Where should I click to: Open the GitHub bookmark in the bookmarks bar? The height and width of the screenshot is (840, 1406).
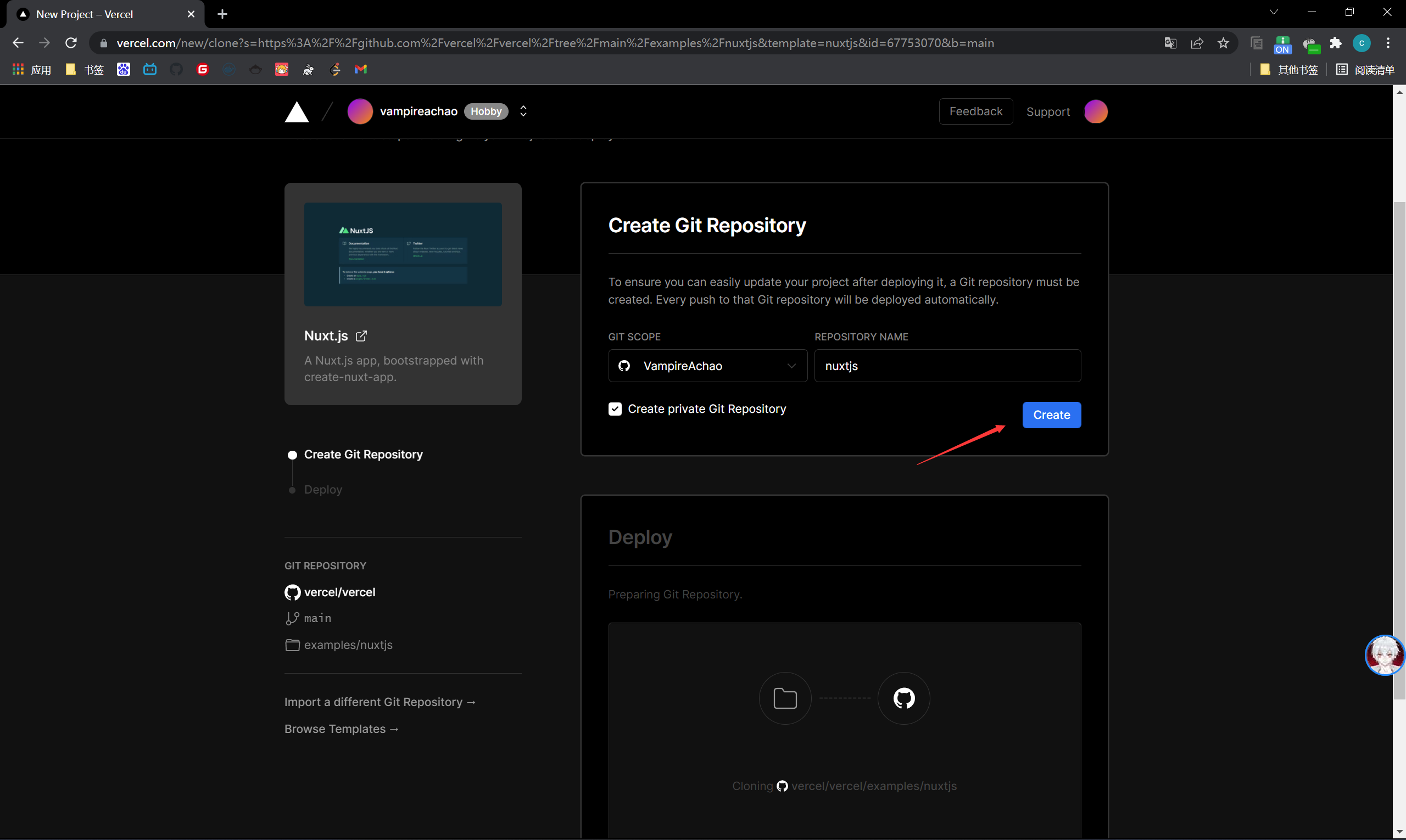176,69
